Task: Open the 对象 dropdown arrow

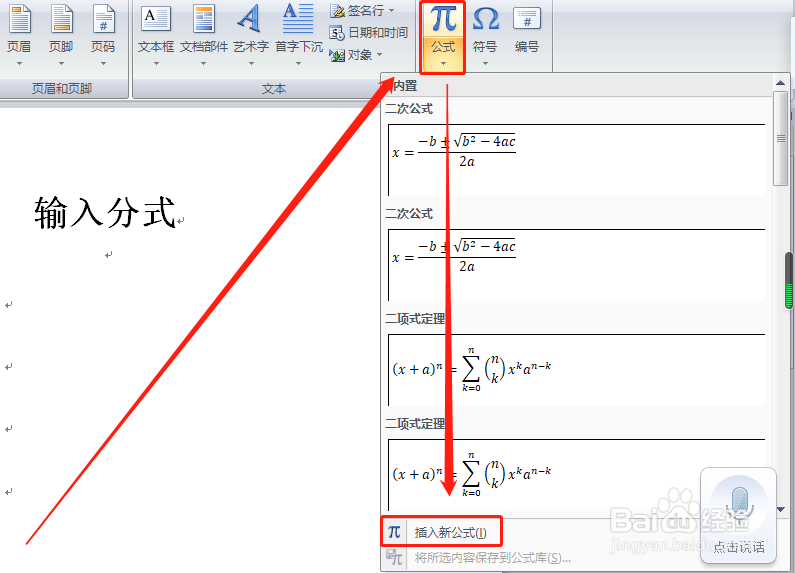Action: pos(379,55)
